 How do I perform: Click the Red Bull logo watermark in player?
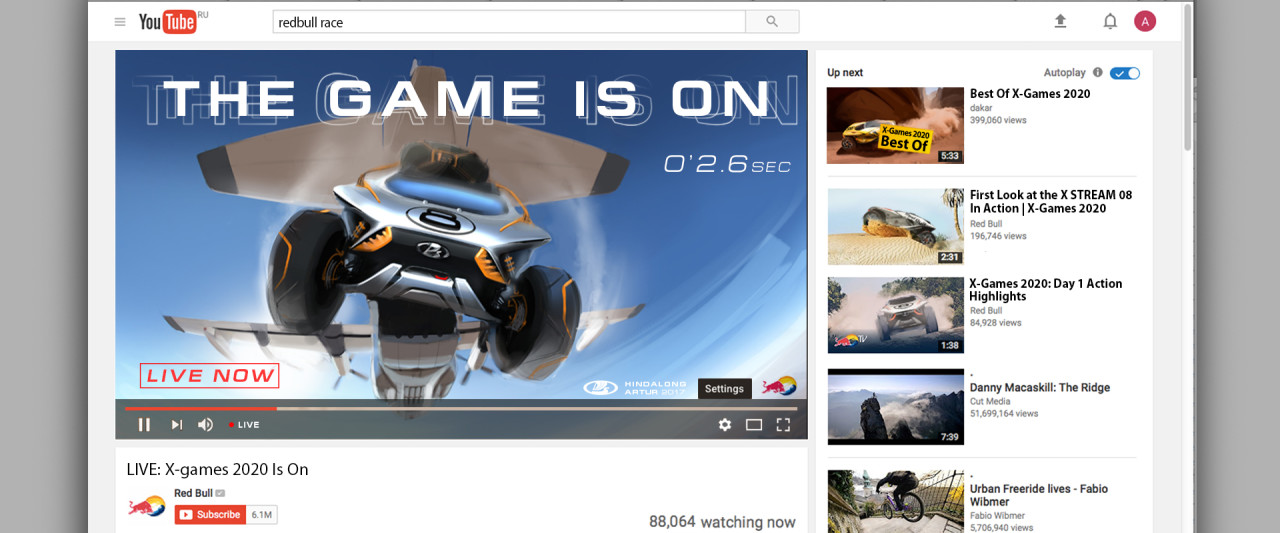point(779,386)
